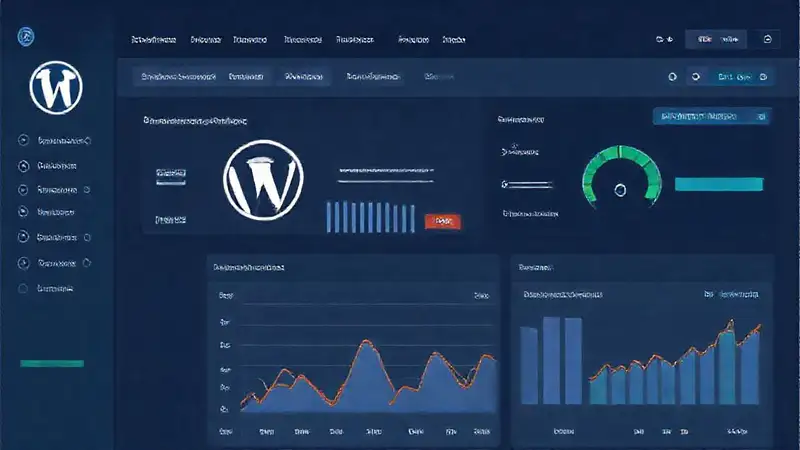
Task: Click the first circular icon in the second toolbar
Action: point(672,77)
